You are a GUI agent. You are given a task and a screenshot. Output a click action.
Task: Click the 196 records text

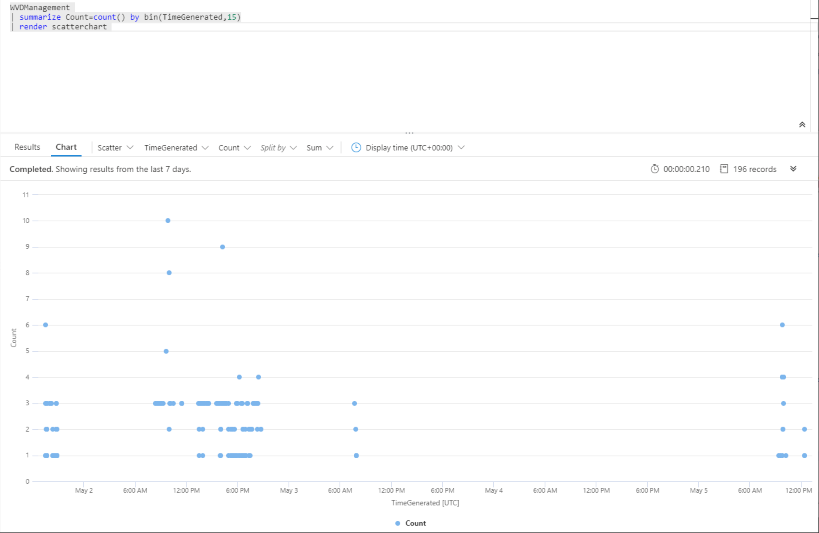coord(754,169)
